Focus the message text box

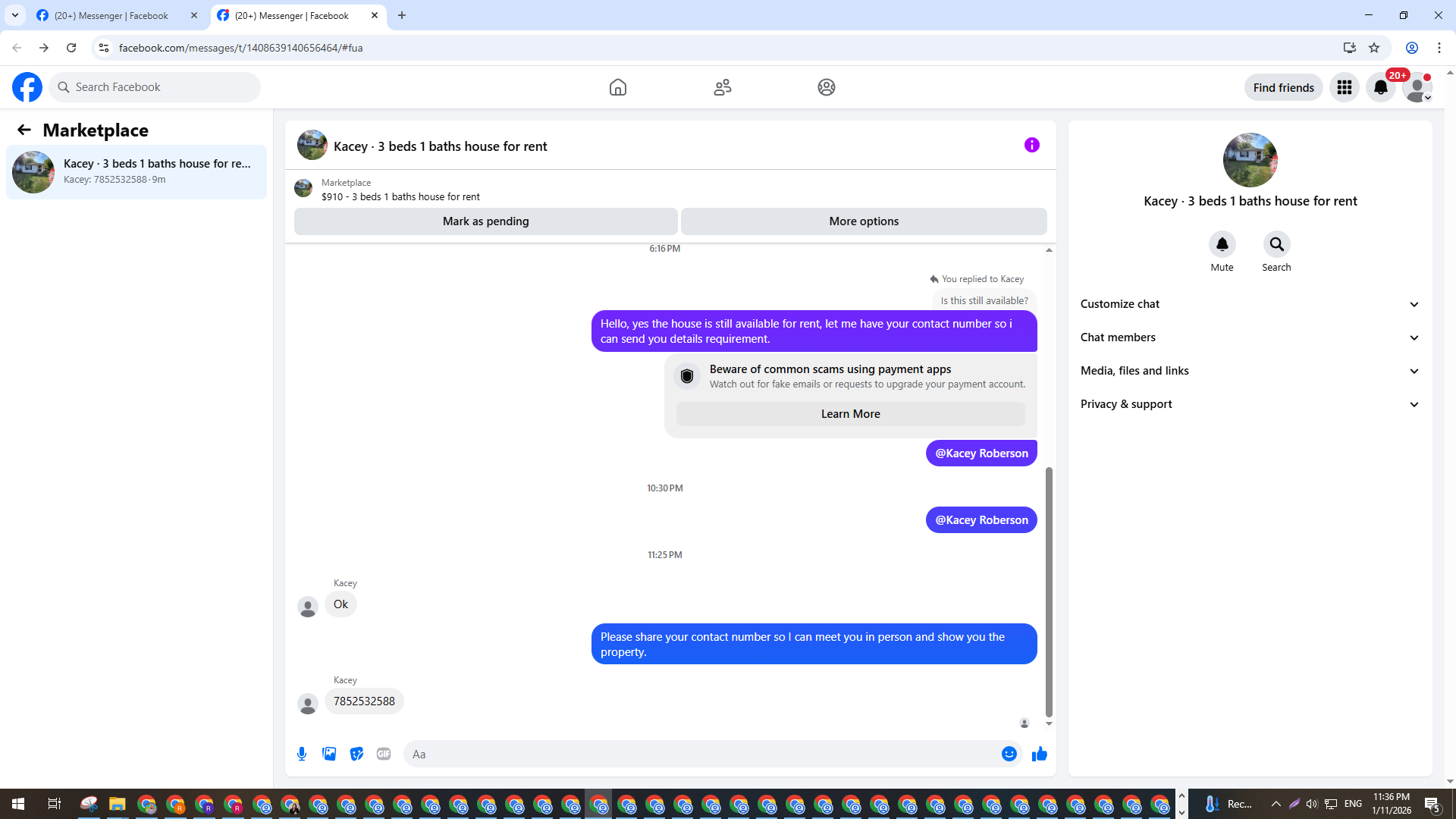[702, 754]
